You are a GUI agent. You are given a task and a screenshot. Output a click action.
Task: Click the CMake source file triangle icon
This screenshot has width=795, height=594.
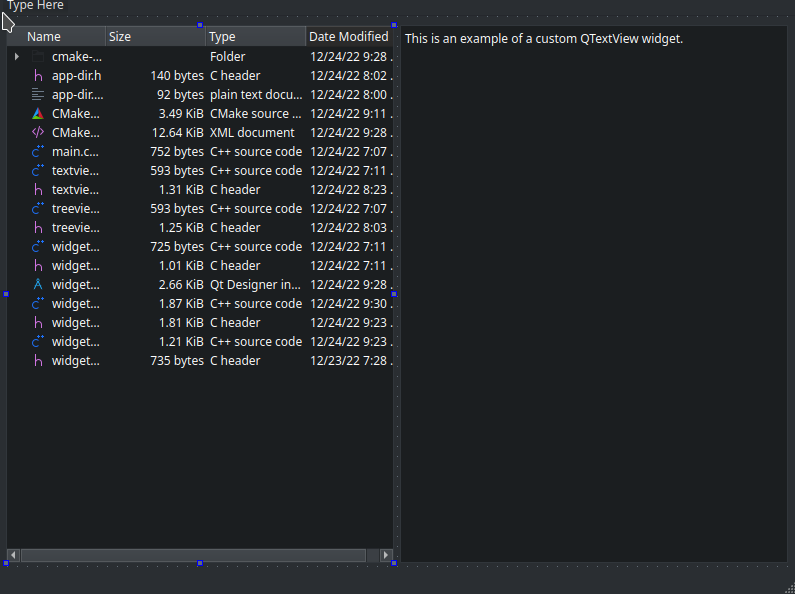tap(38, 114)
